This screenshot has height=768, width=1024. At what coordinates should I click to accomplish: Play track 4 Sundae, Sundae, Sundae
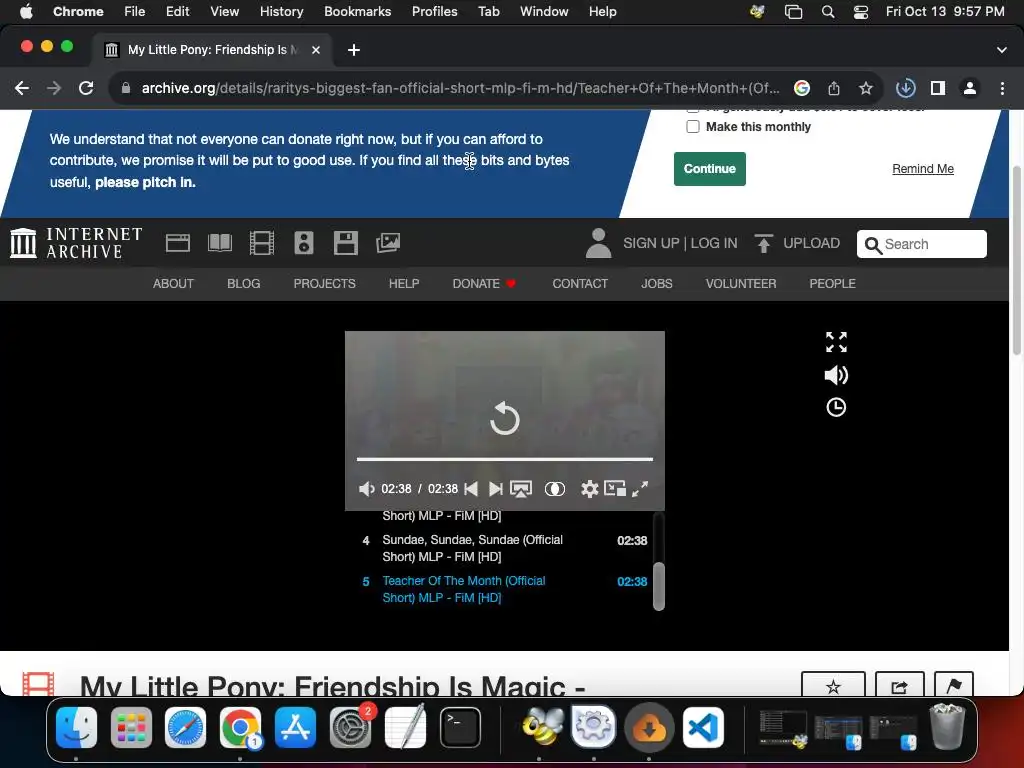tap(504, 548)
